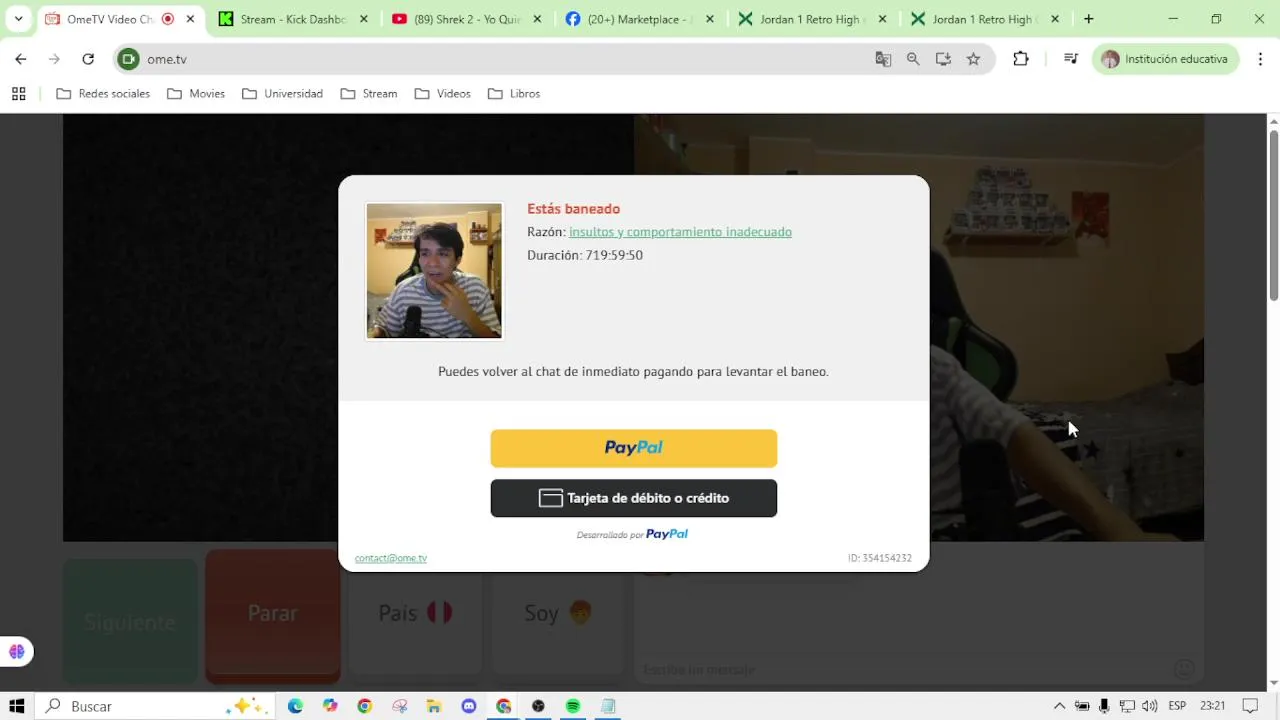Open the Redes sociales bookmark folder
This screenshot has height=720, width=1280.
click(103, 94)
